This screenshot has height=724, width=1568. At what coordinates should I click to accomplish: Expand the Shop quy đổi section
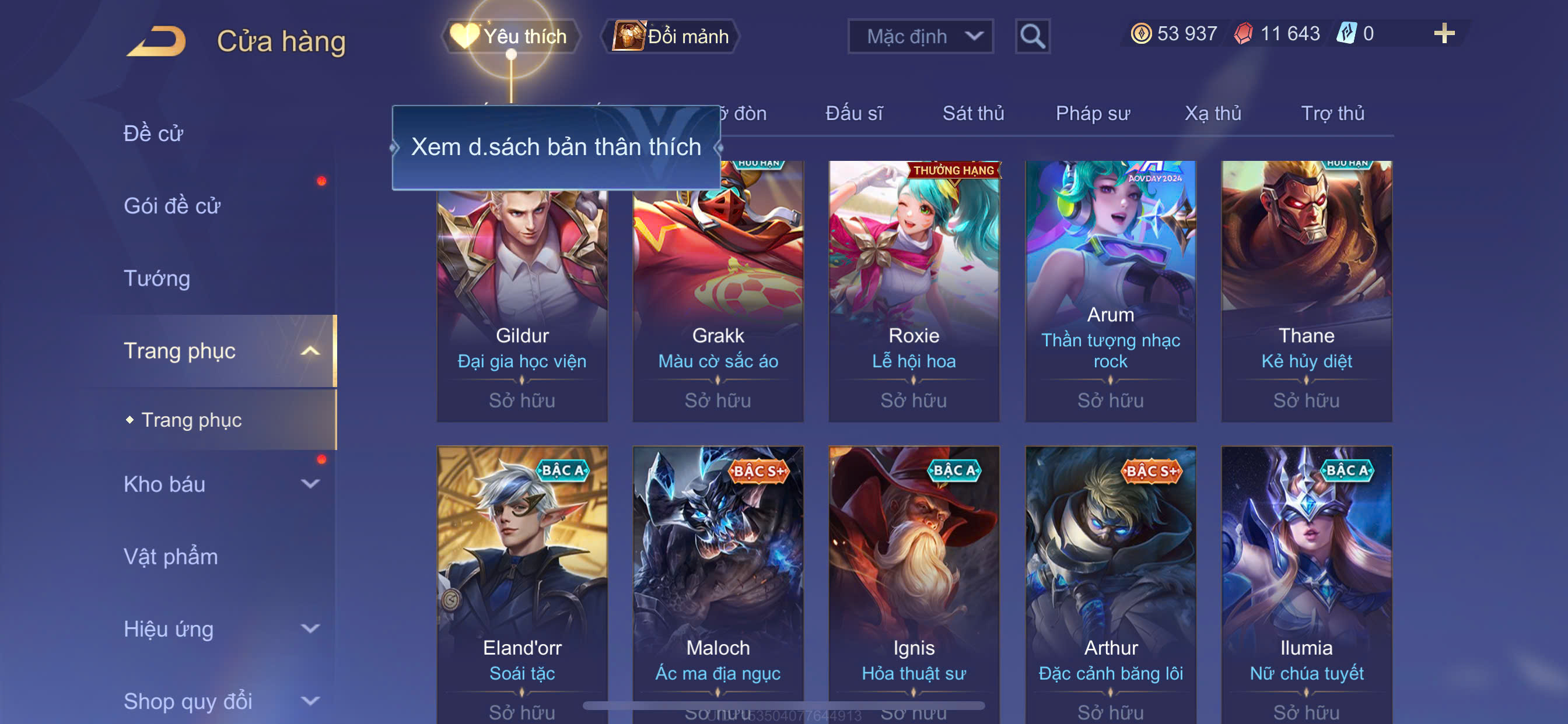[310, 701]
